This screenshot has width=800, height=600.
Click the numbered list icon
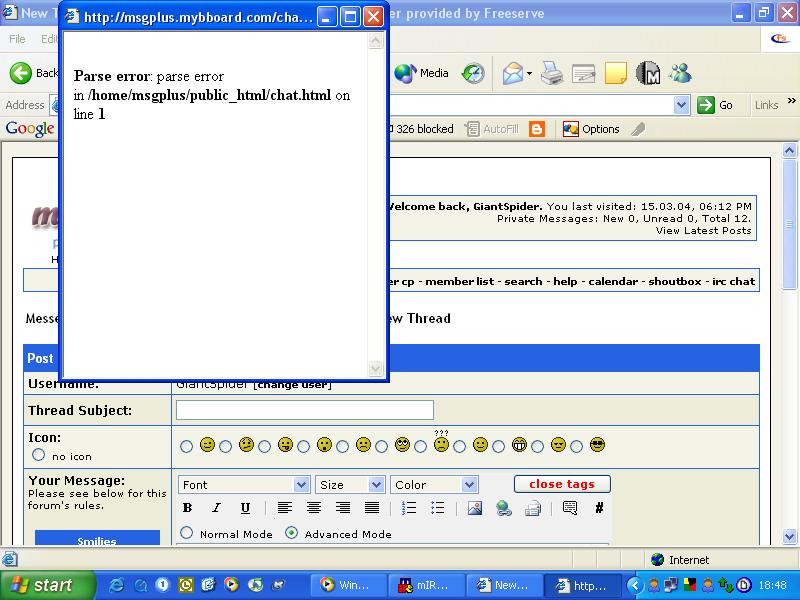[x=408, y=508]
